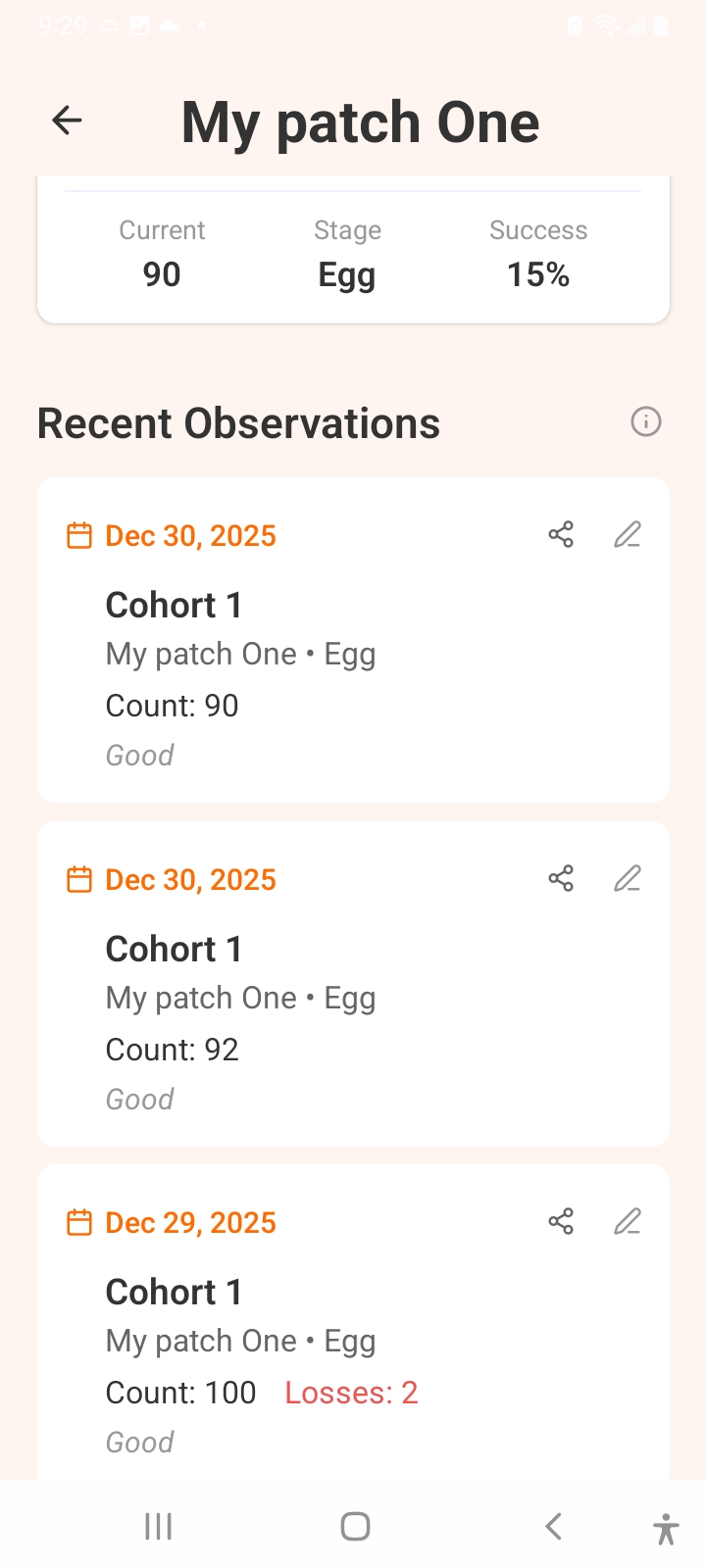
Task: Edit the Count: 92 observation
Action: click(x=628, y=879)
